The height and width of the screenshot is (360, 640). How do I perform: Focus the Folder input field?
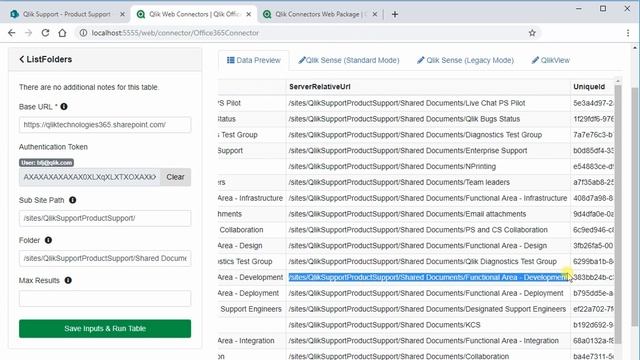click(105, 258)
